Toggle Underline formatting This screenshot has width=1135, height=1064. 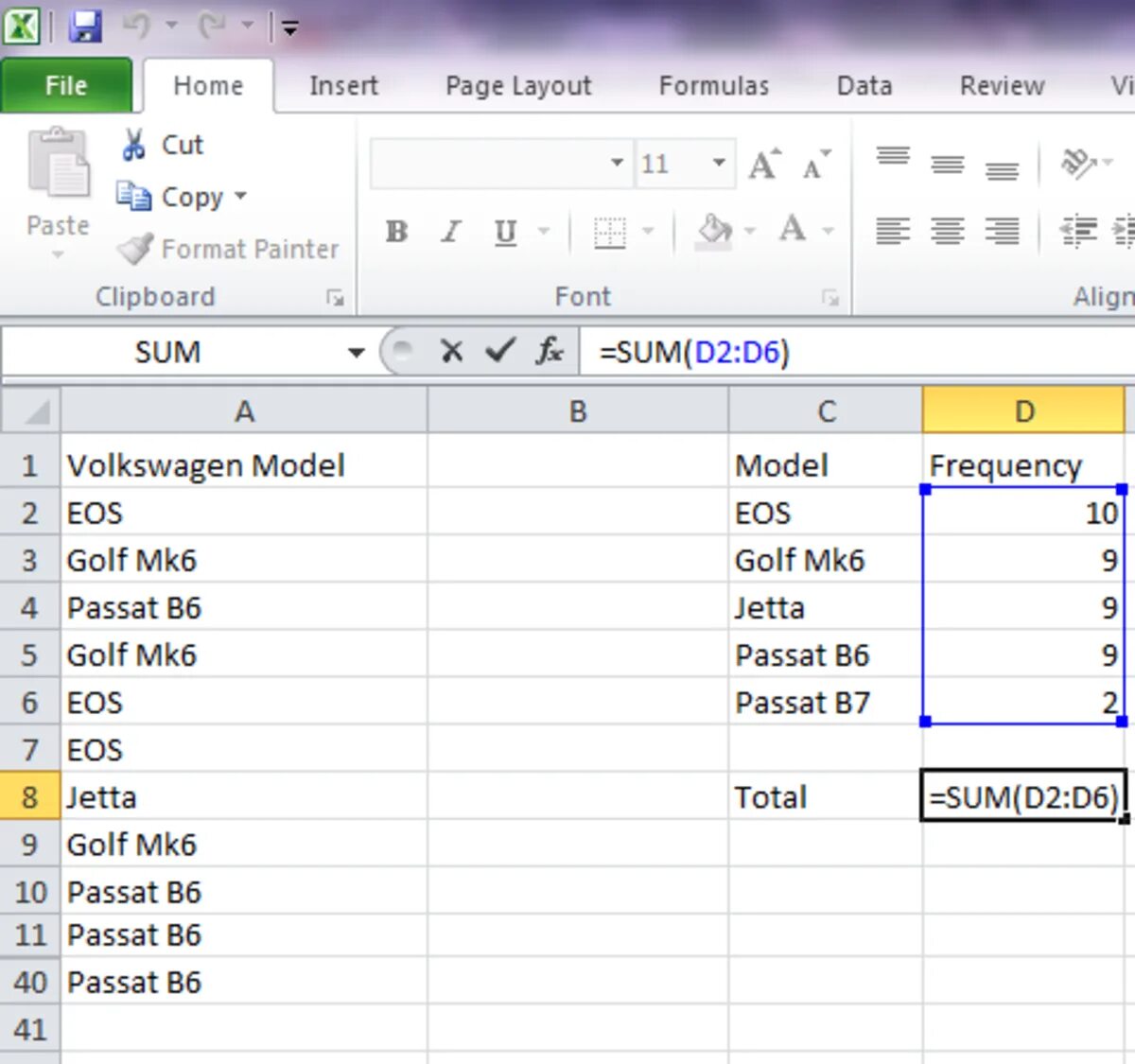pyautogui.click(x=506, y=232)
